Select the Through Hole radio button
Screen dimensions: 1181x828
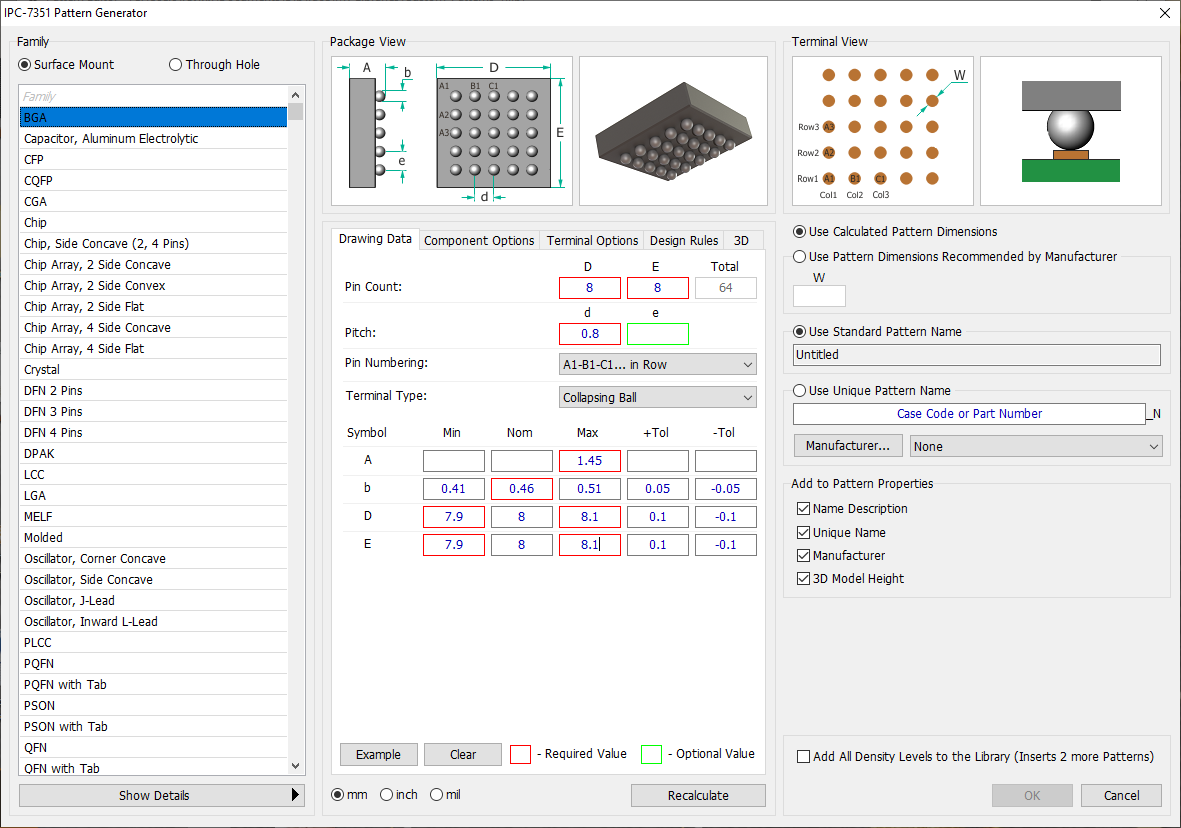pos(175,65)
